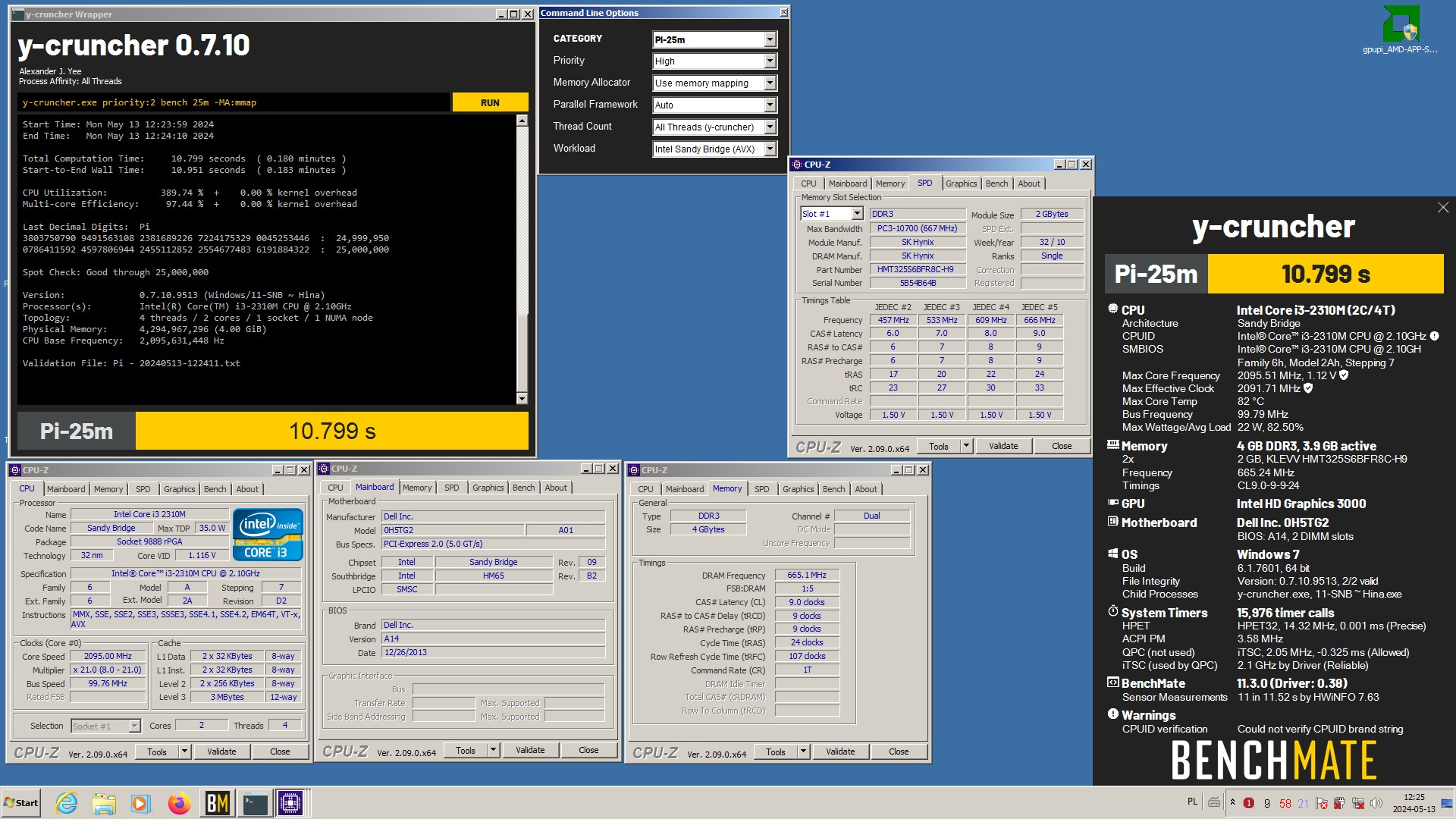This screenshot has width=1456, height=819.
Task: Open the Priority dropdown set to High
Action: pyautogui.click(x=714, y=61)
